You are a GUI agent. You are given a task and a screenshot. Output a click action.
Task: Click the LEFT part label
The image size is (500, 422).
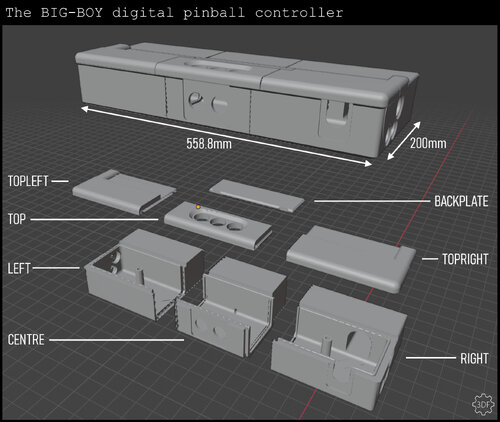point(19,268)
